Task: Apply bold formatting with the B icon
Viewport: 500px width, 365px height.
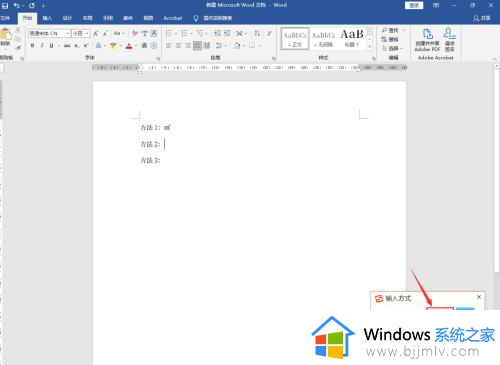Action: coord(32,45)
